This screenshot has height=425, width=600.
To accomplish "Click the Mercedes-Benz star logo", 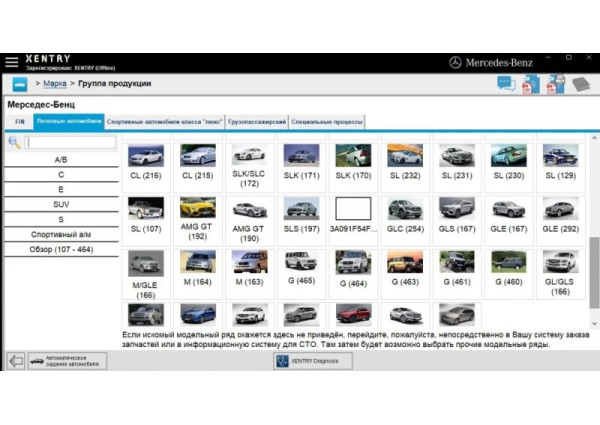I will click(455, 62).
